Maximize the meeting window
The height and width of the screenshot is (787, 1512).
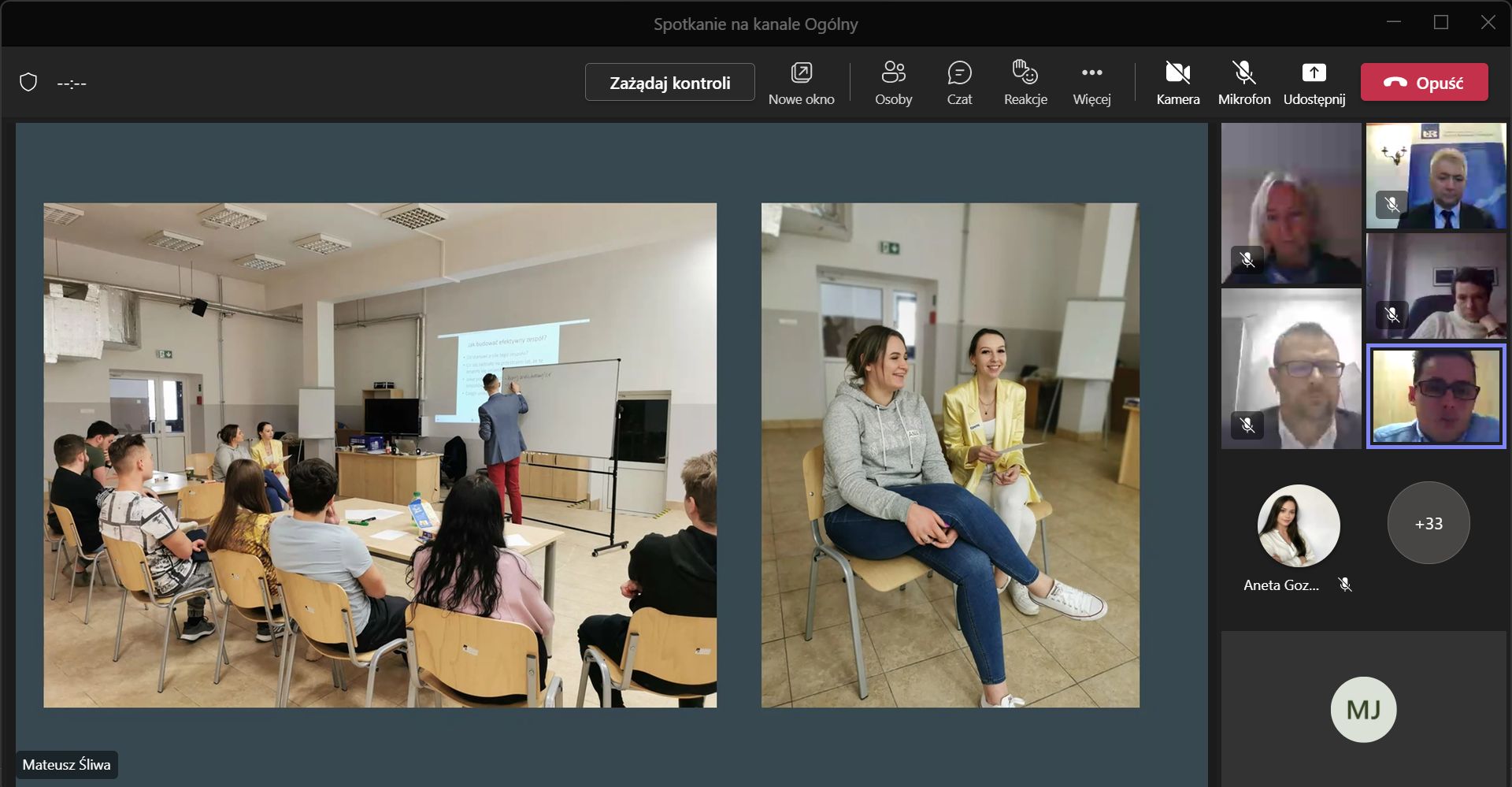(x=1440, y=23)
